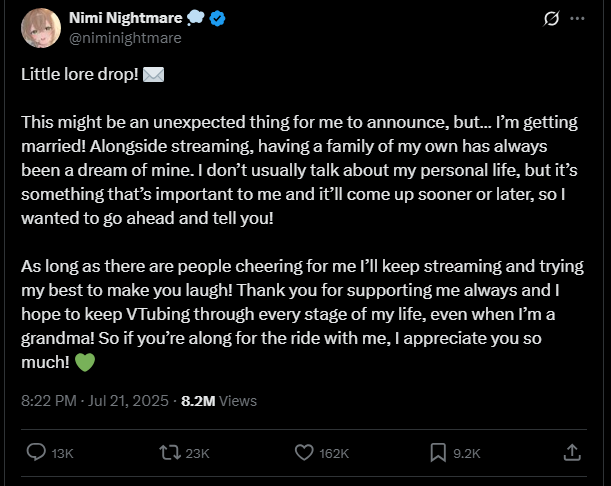Click the 23K reposts count
Screen dimensions: 611x486
pos(198,454)
